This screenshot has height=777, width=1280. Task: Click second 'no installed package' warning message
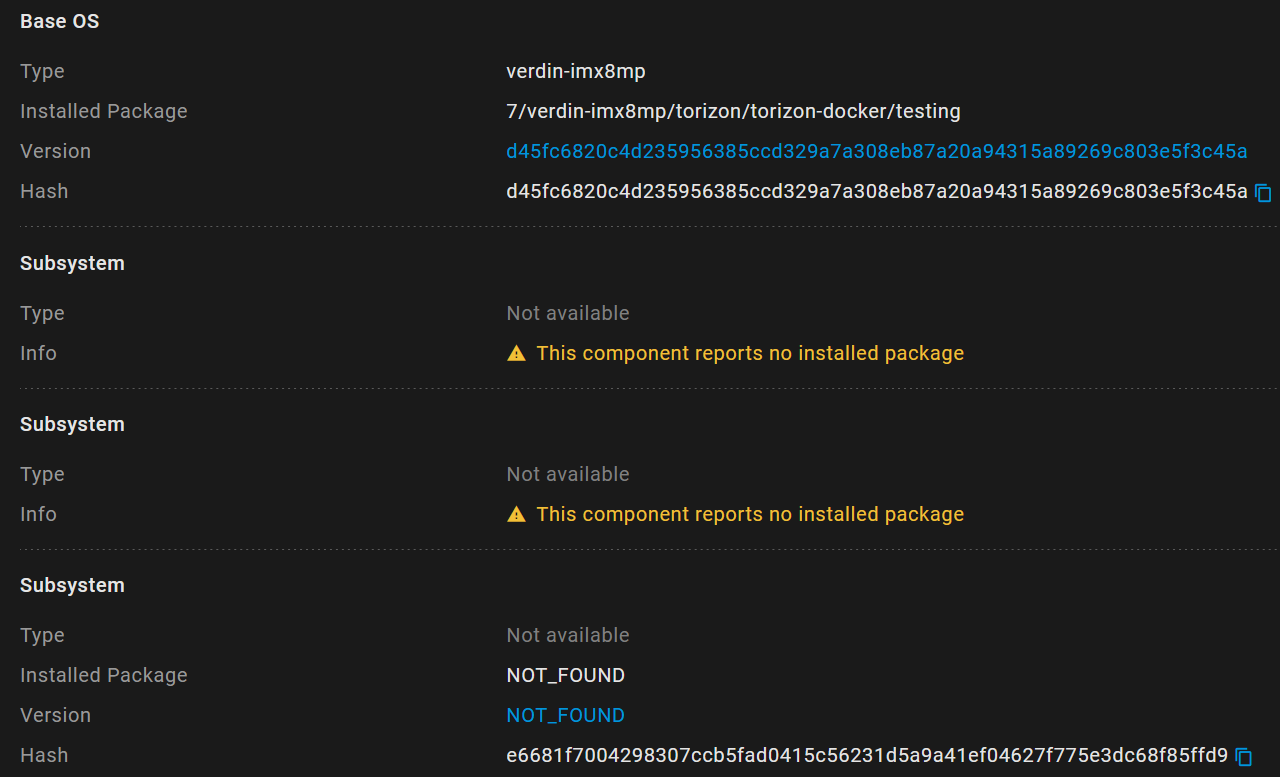point(749,514)
